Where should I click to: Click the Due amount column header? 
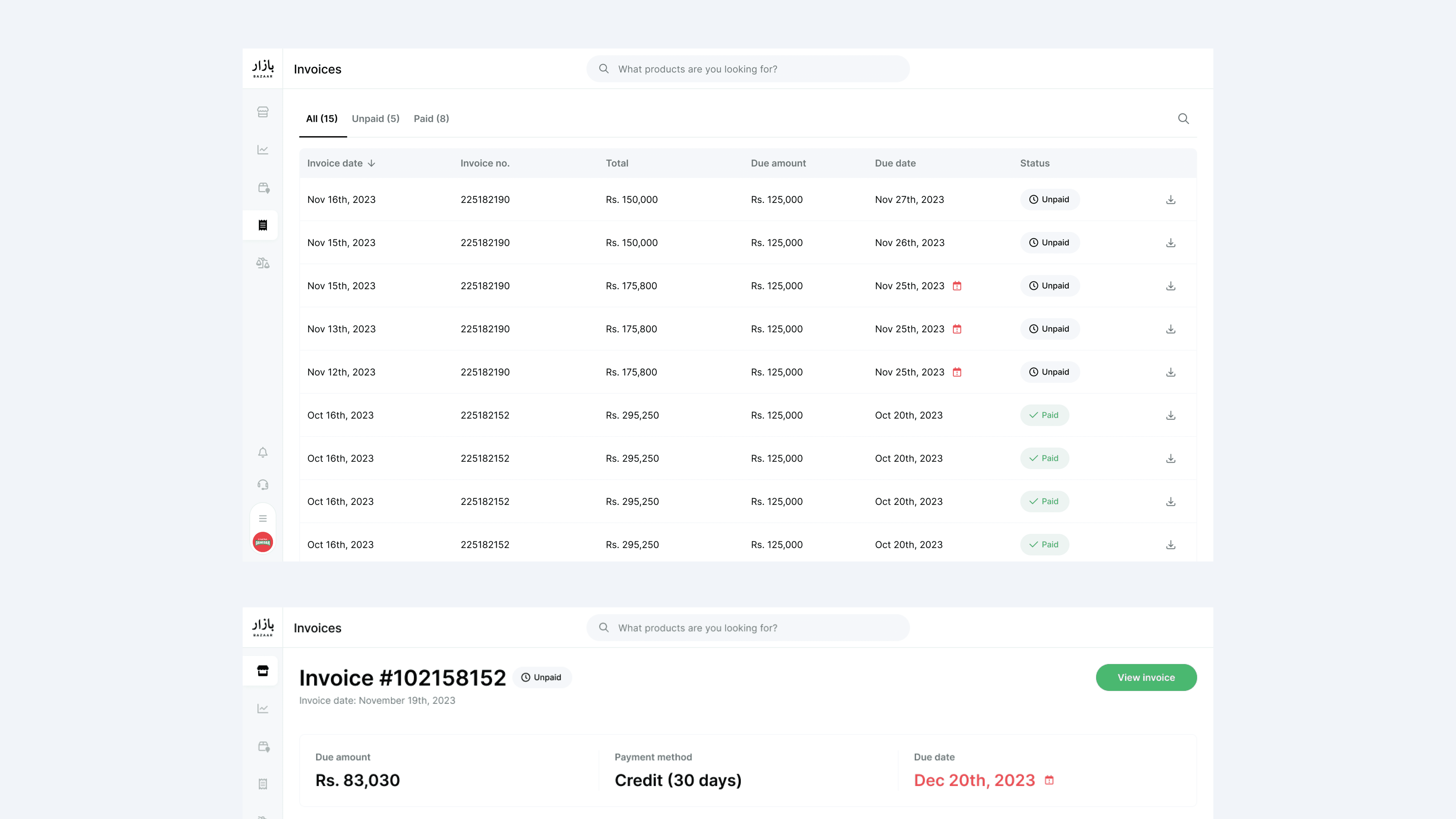click(778, 163)
